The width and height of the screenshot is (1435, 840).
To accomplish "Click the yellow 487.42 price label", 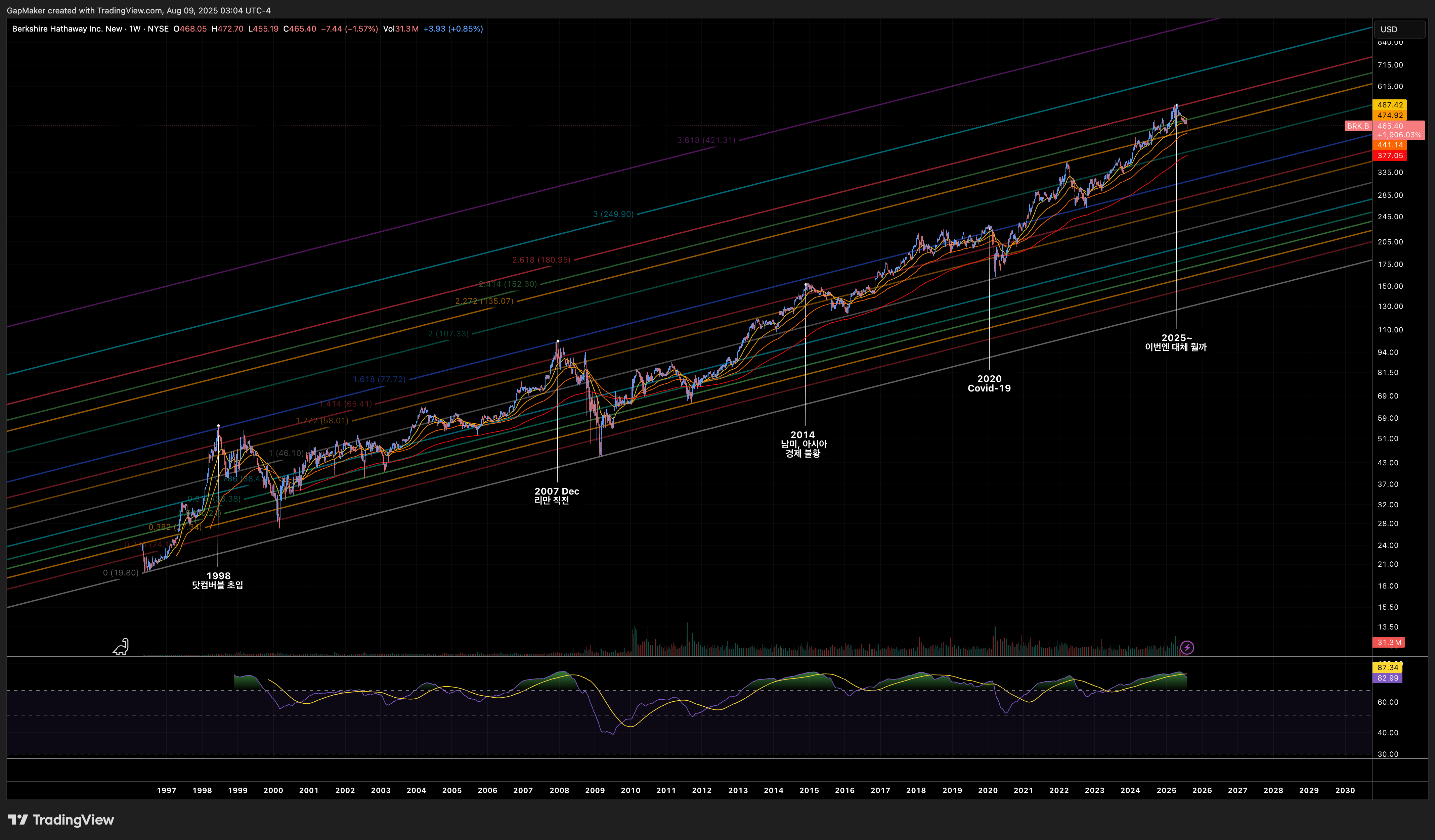I will [1390, 105].
